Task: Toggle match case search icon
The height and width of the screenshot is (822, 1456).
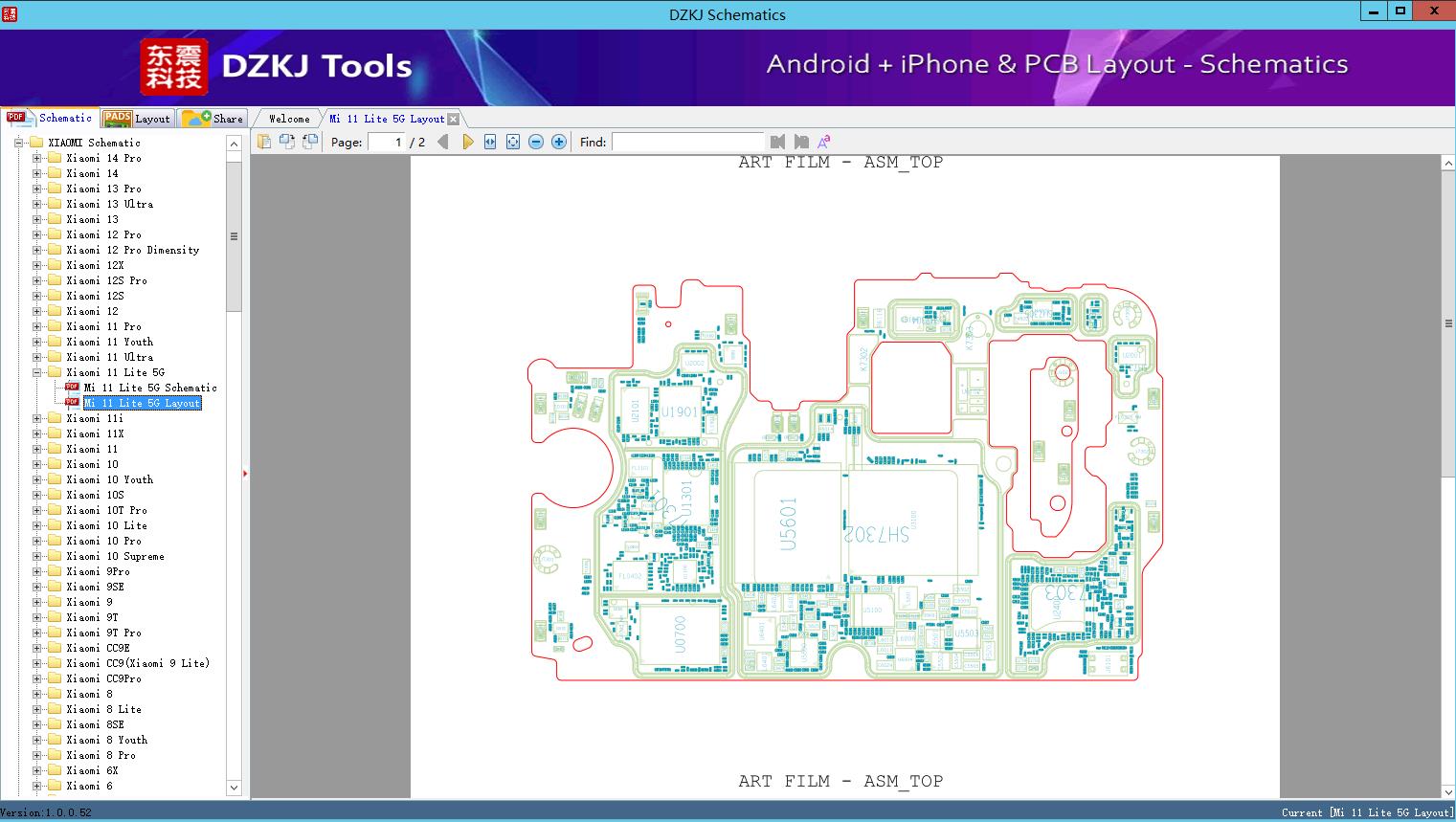Action: pyautogui.click(x=823, y=142)
